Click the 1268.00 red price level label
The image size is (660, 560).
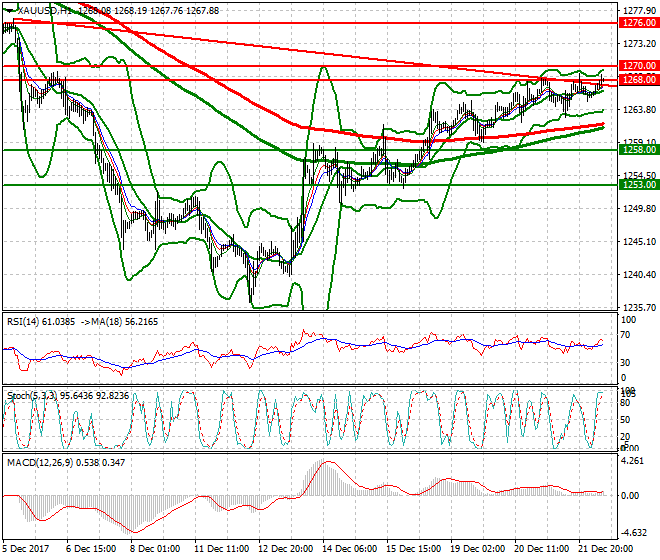tap(639, 80)
